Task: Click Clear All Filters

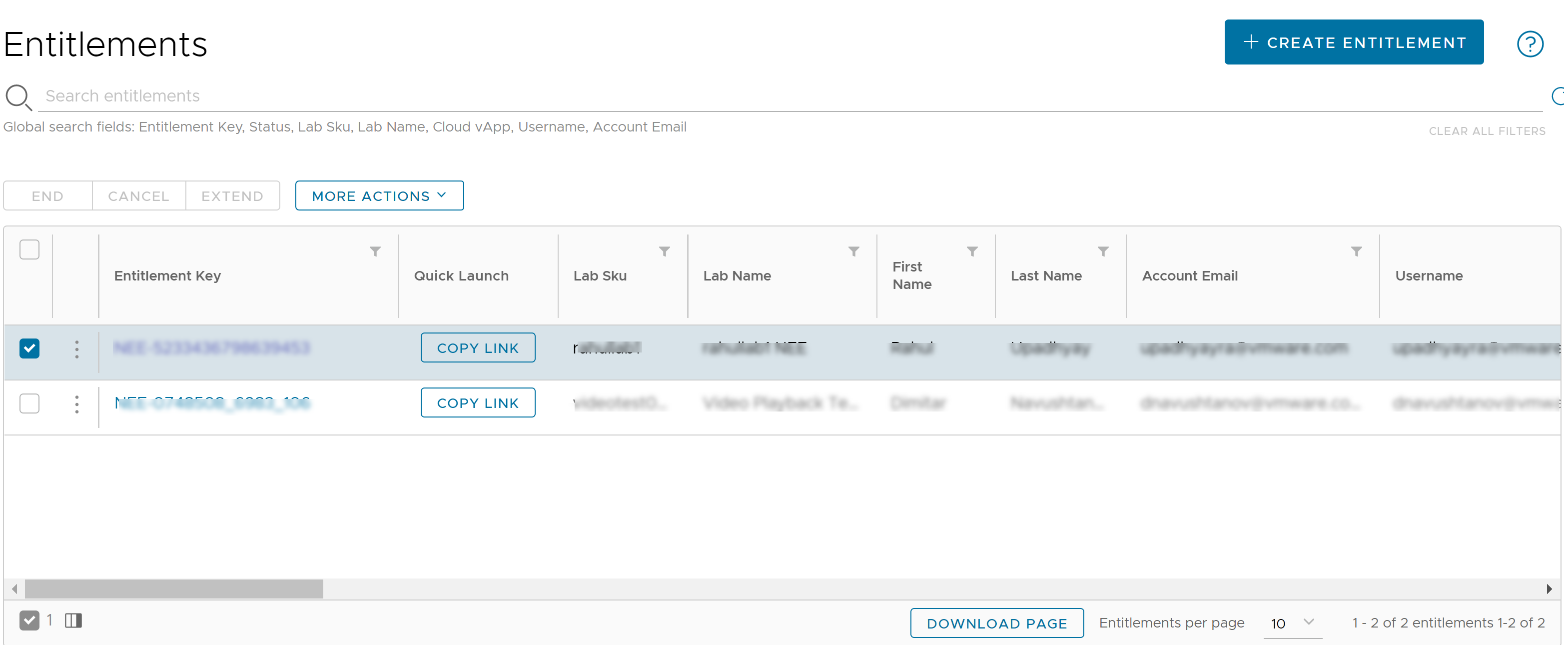Action: coord(1487,131)
